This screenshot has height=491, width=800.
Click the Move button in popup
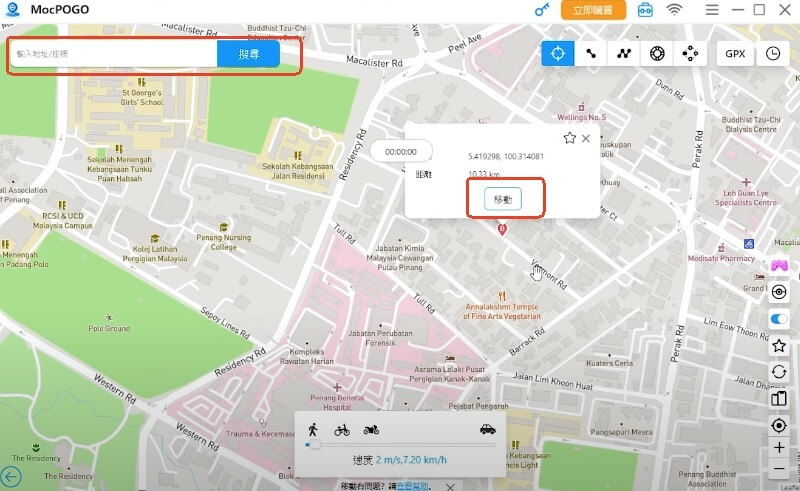503,199
